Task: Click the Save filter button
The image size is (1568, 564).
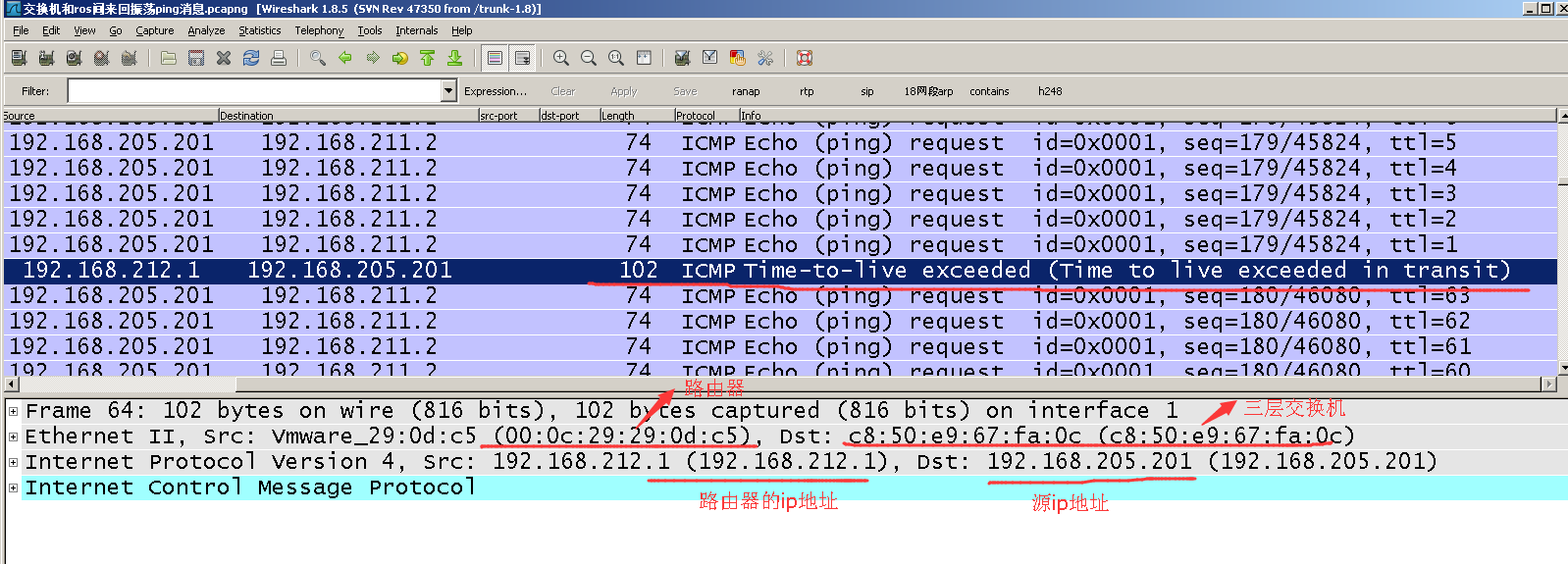Action: pyautogui.click(x=685, y=91)
